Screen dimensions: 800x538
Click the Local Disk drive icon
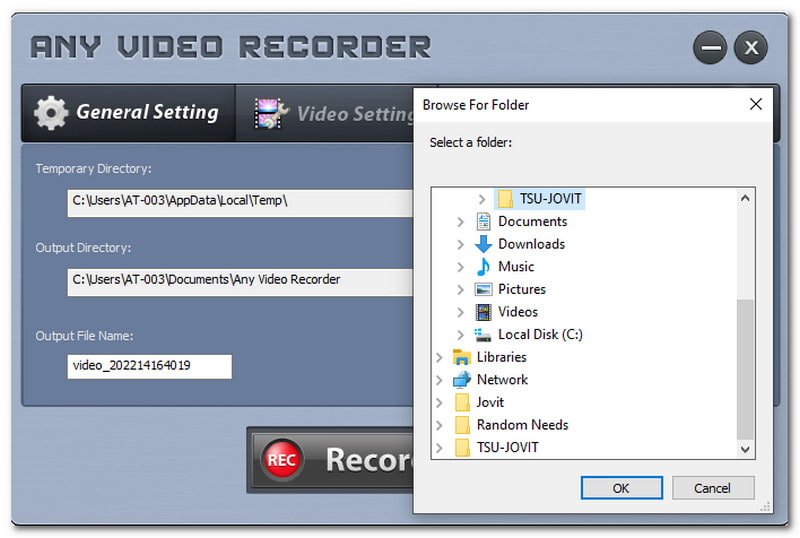click(x=483, y=335)
